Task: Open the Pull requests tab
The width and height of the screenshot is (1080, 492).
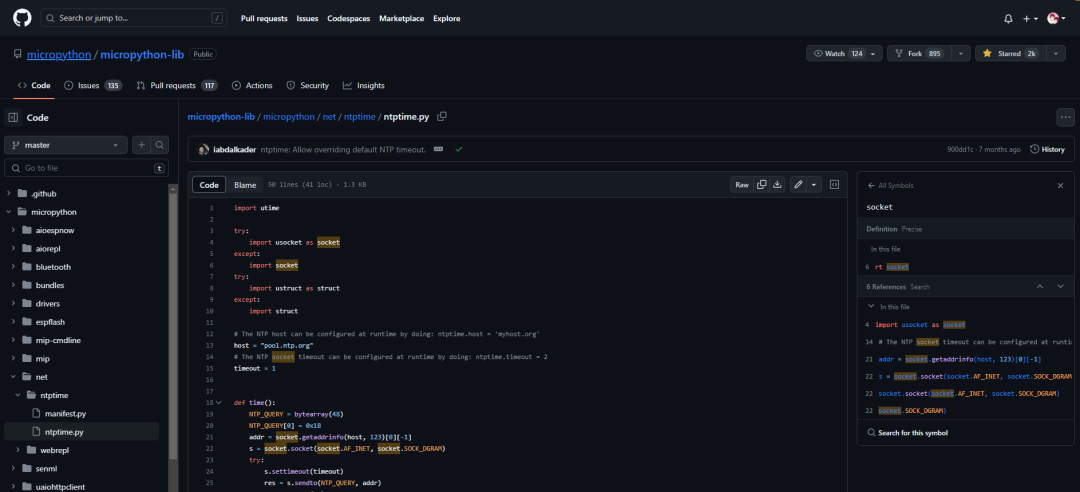Action: point(176,86)
